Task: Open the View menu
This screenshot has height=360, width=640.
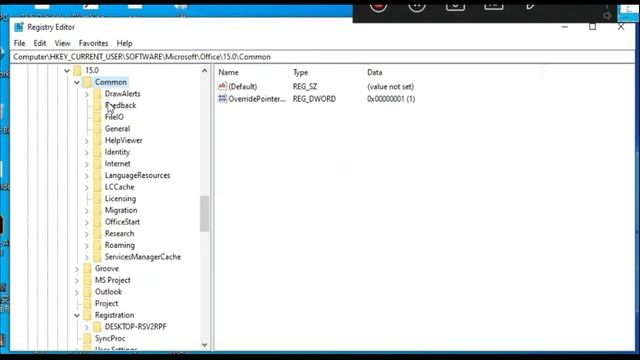Action: [x=62, y=43]
